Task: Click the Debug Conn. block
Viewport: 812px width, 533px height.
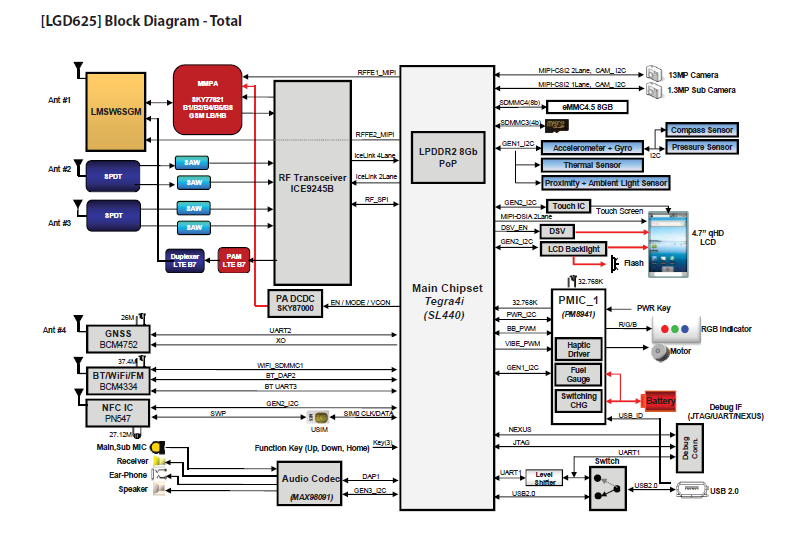Action: tap(690, 448)
